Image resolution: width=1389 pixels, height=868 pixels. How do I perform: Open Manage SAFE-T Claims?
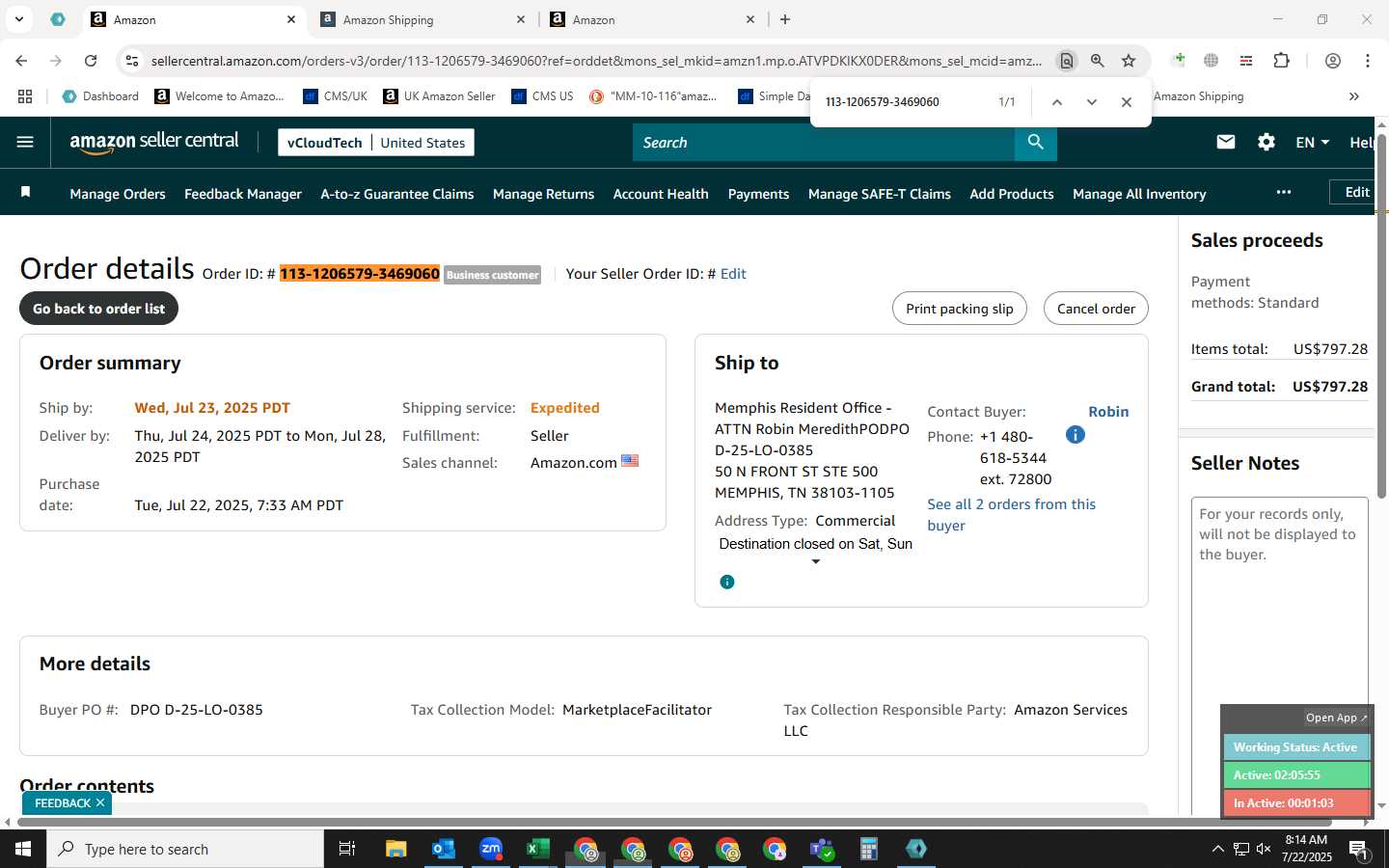pos(880,194)
